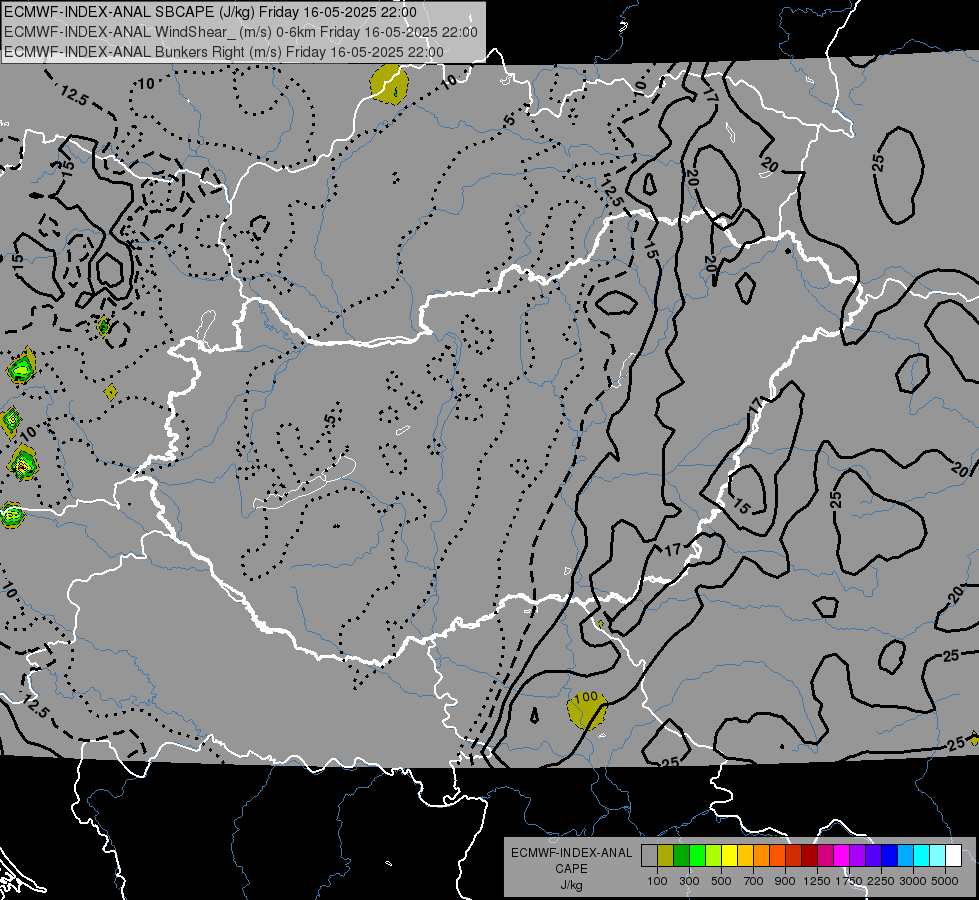Click the 900 tick label in legend
Image resolution: width=979 pixels, height=900 pixels.
785,881
